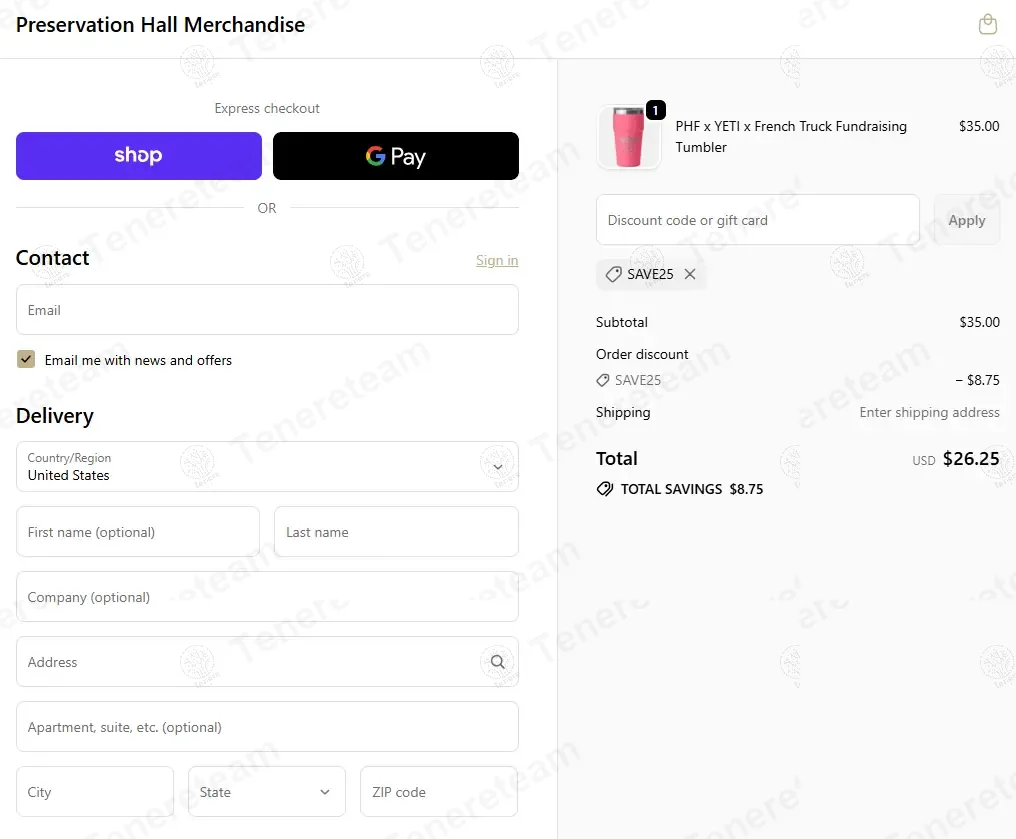Open the Country/Region dropdown
The image size is (1016, 839).
tap(267, 466)
